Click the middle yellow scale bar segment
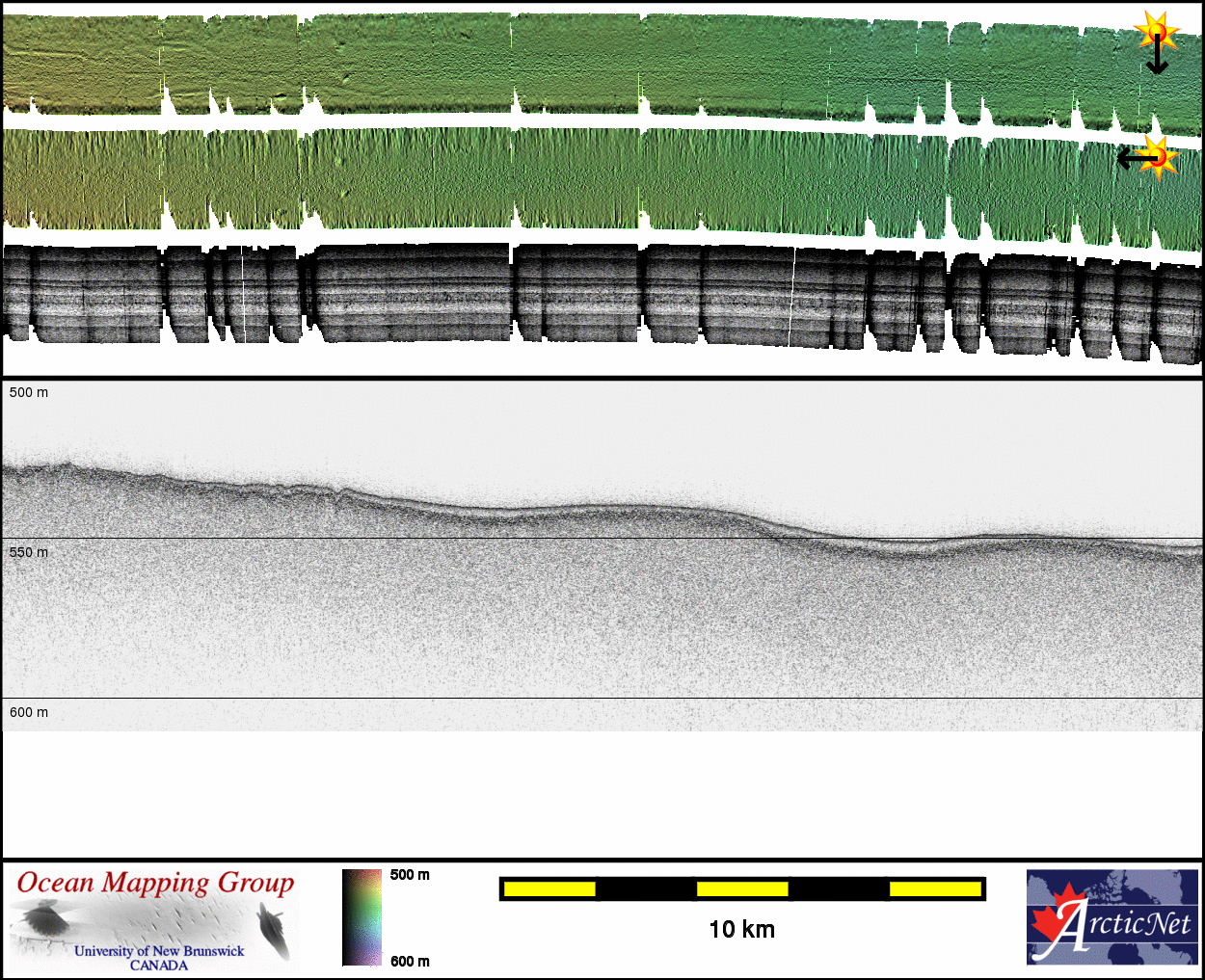 [x=742, y=888]
